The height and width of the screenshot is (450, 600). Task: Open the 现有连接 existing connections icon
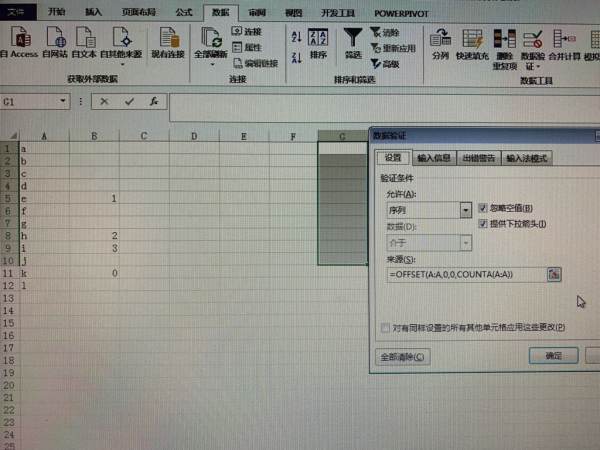tap(167, 41)
